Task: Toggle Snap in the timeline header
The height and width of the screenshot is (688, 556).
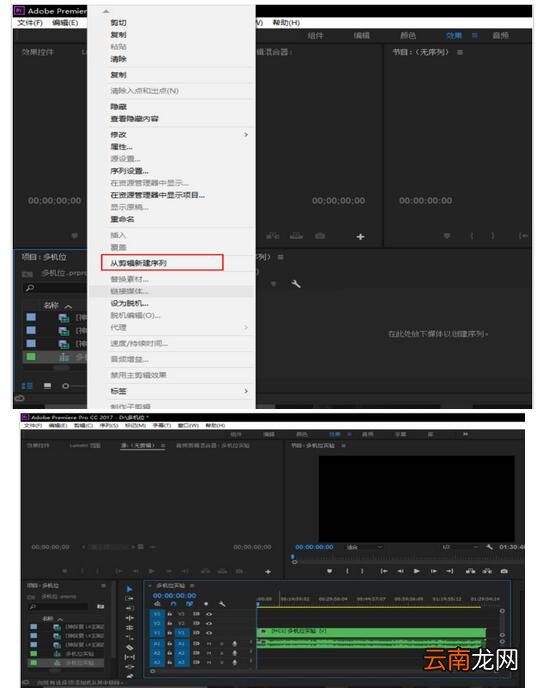Action: tap(173, 604)
